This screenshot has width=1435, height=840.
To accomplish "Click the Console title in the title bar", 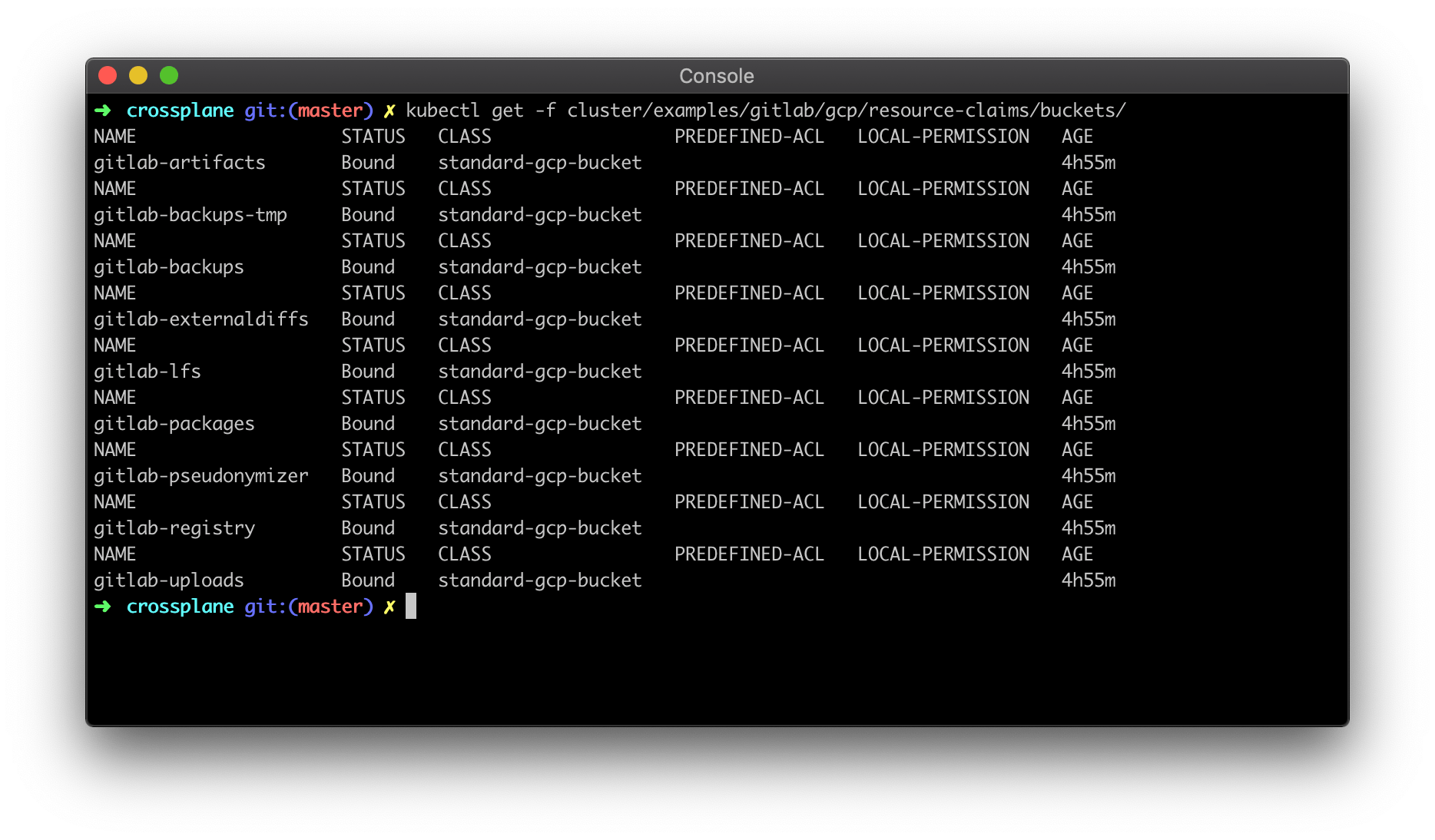I will point(717,76).
